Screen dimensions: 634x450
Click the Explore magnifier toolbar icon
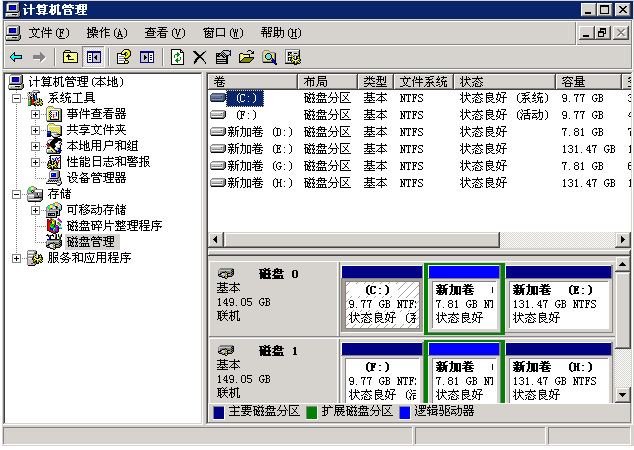click(269, 57)
